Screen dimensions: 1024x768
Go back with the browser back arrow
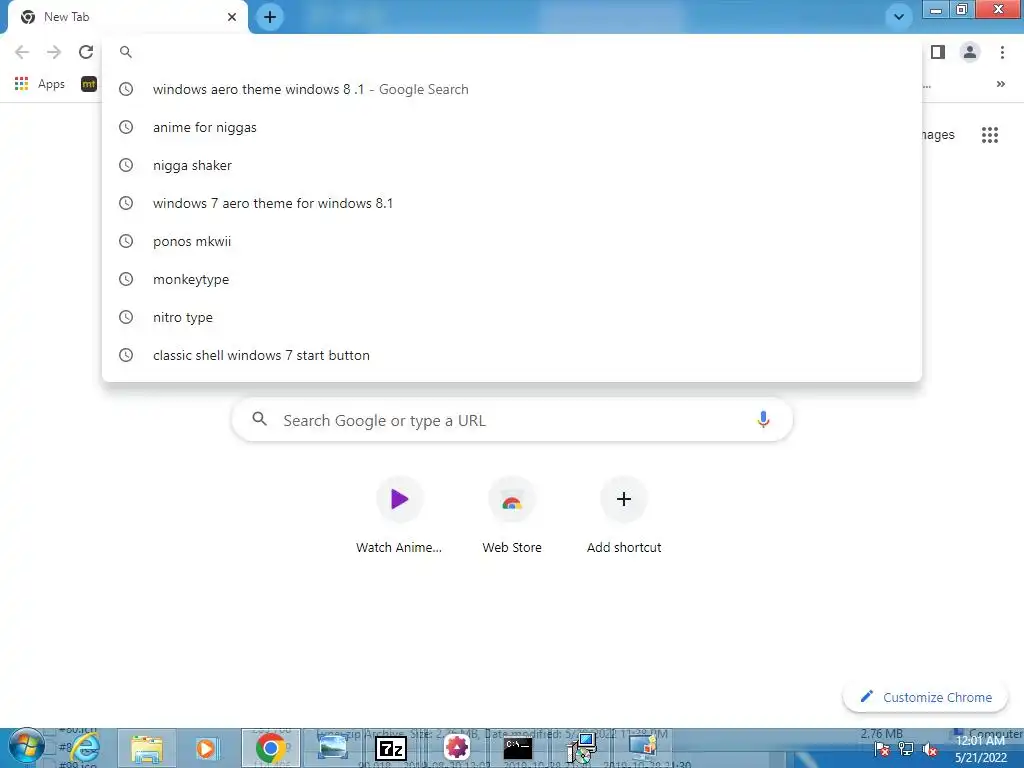click(x=22, y=52)
